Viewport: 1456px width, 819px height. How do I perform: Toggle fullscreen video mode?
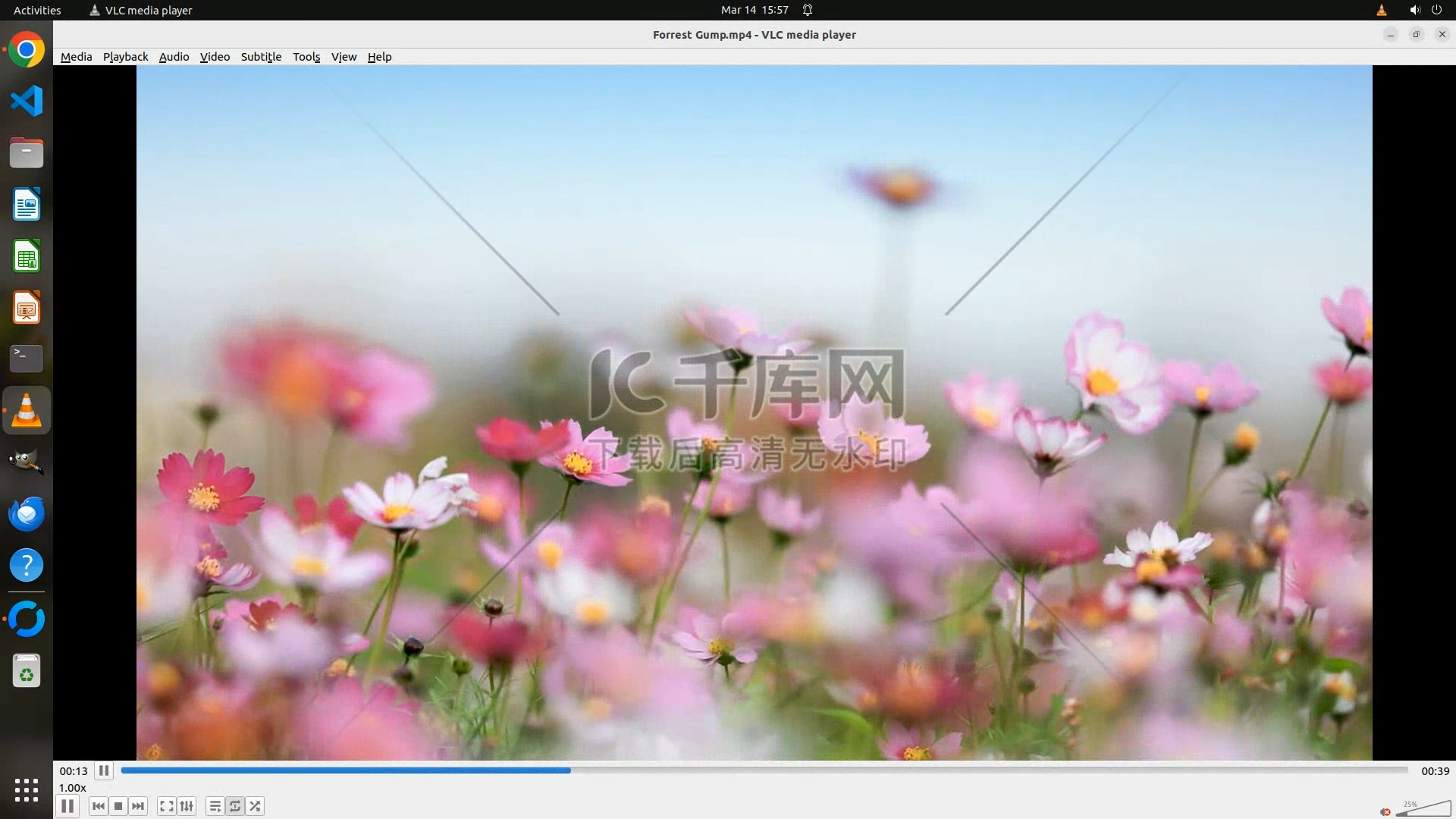(167, 806)
